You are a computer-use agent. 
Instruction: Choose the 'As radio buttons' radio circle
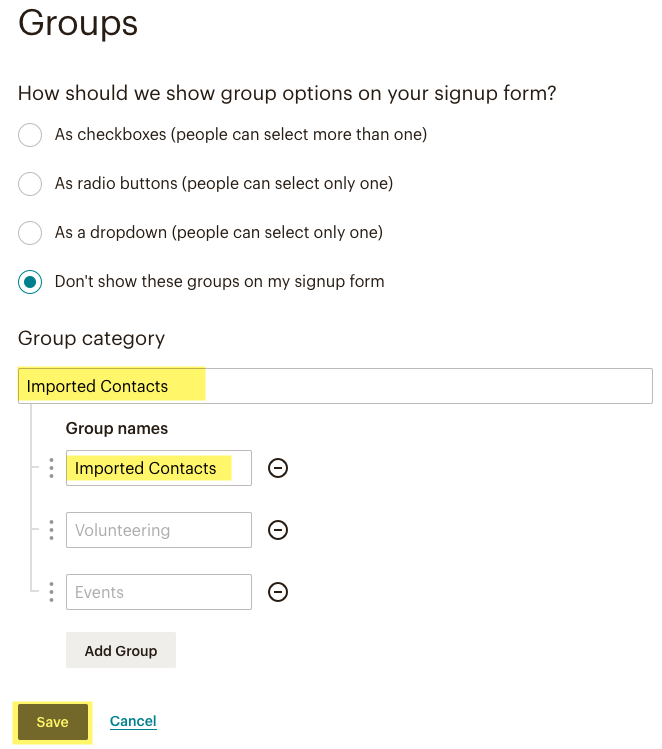point(30,184)
